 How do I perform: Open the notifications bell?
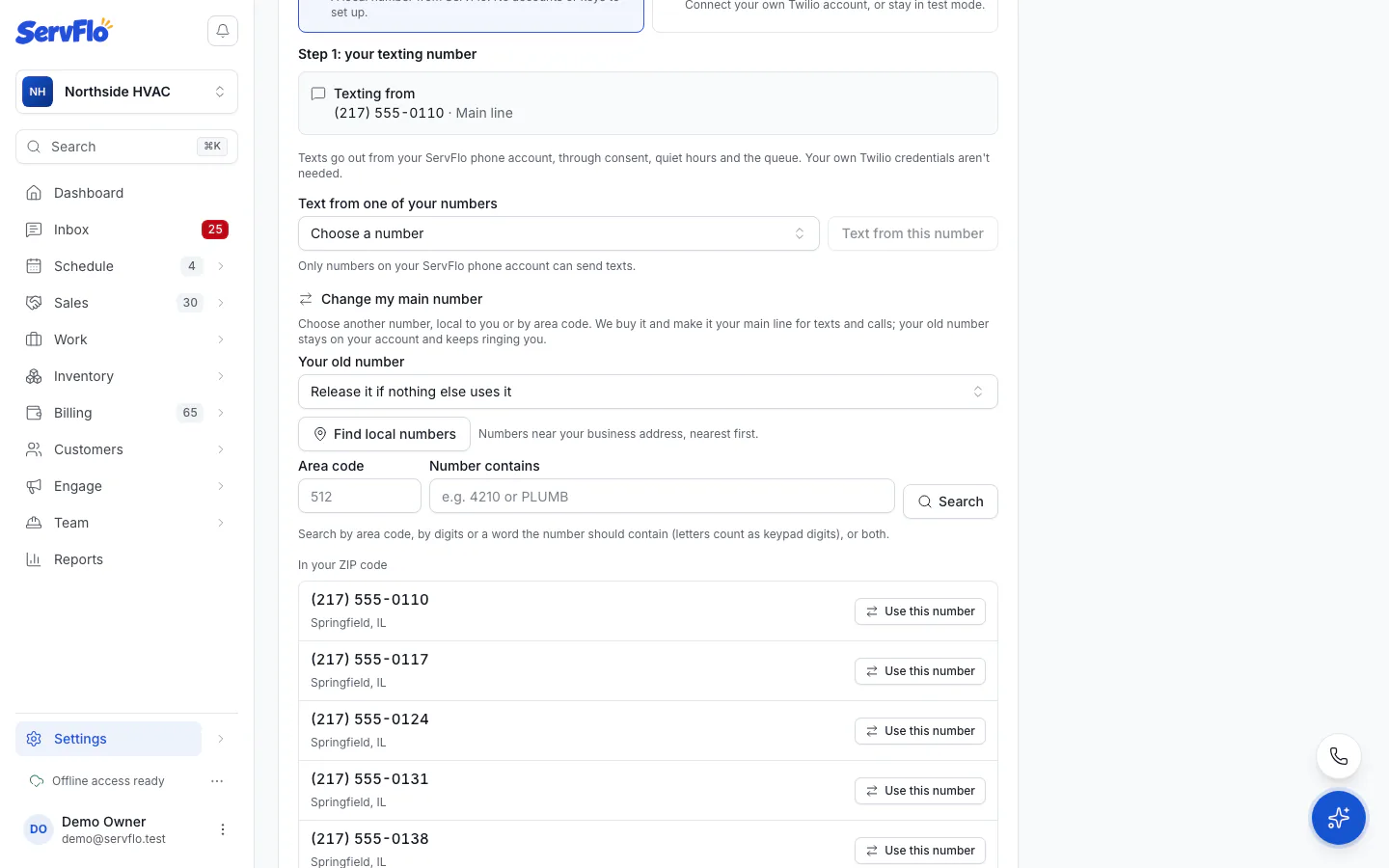pos(223,31)
